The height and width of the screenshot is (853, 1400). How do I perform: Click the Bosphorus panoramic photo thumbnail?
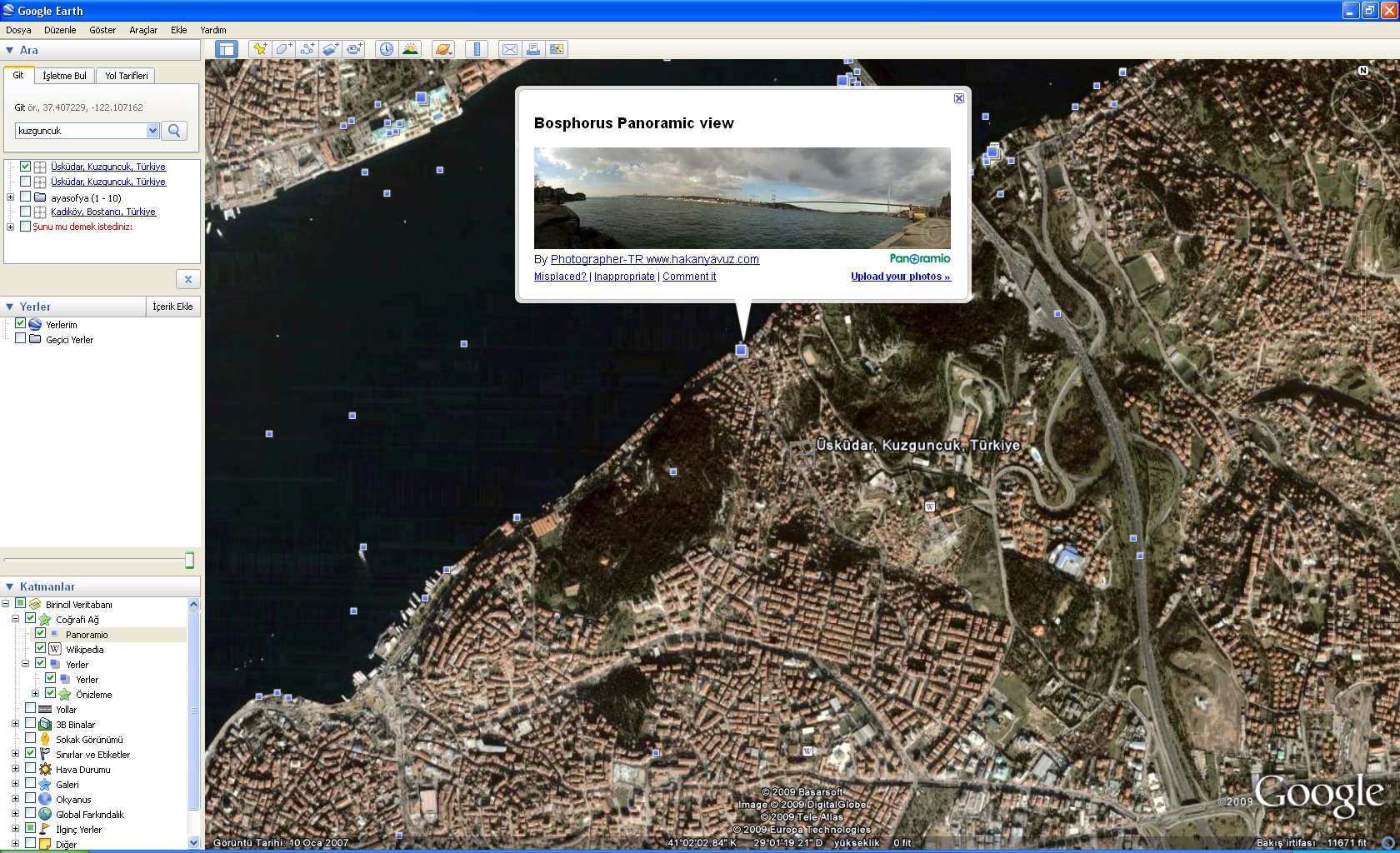click(742, 198)
